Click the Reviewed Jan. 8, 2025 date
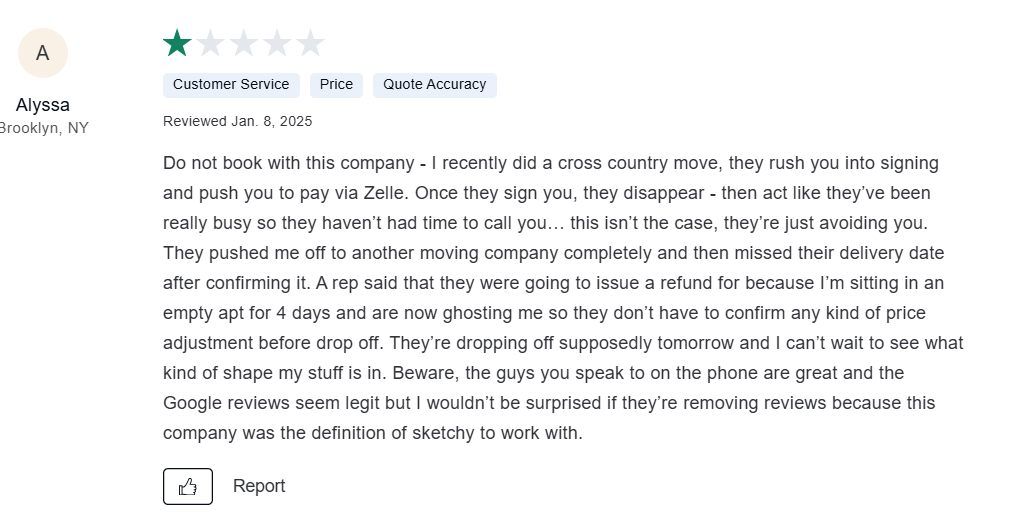 238,121
